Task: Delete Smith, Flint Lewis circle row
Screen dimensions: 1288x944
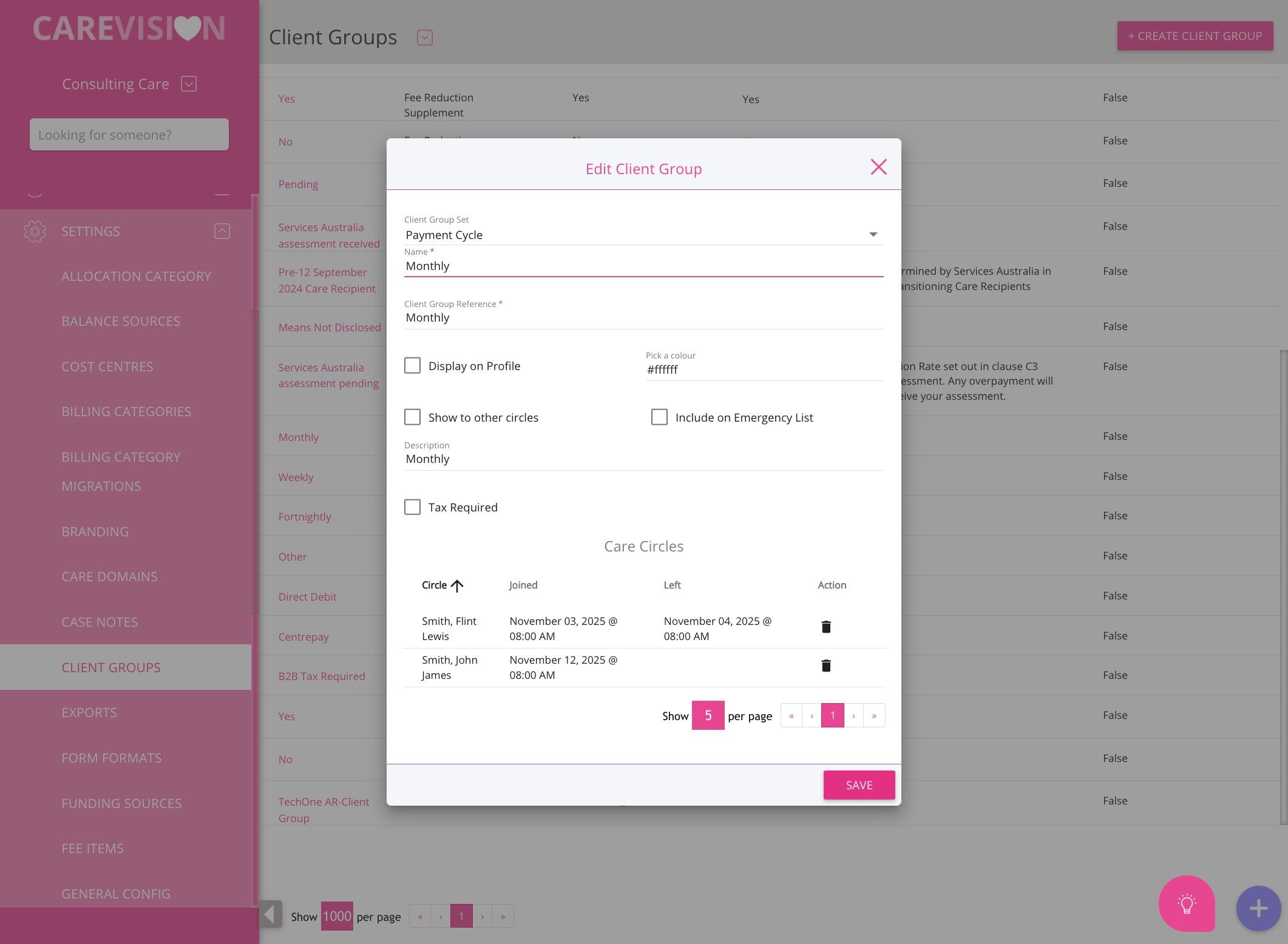Action: [x=825, y=627]
